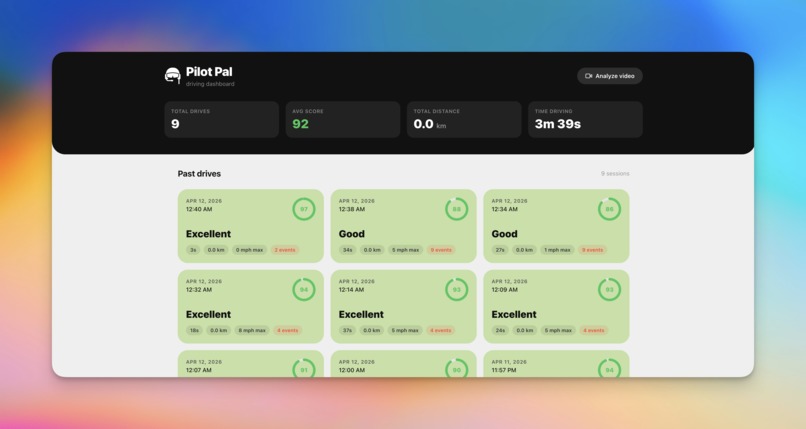Click the 86 score ring
The image size is (806, 429).
[609, 209]
